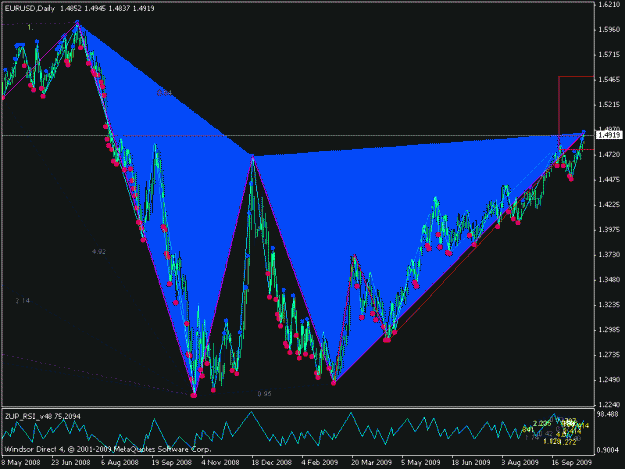
Task: Click the 1.4225 price axis label
Action: point(609,204)
